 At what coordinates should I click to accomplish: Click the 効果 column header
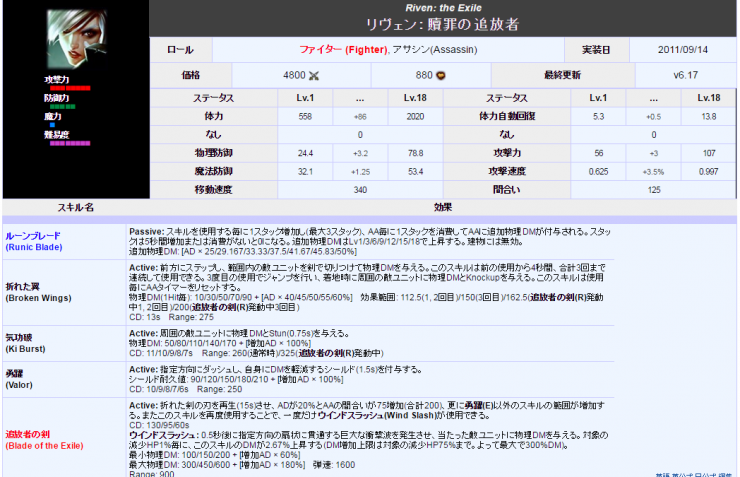coord(443,208)
